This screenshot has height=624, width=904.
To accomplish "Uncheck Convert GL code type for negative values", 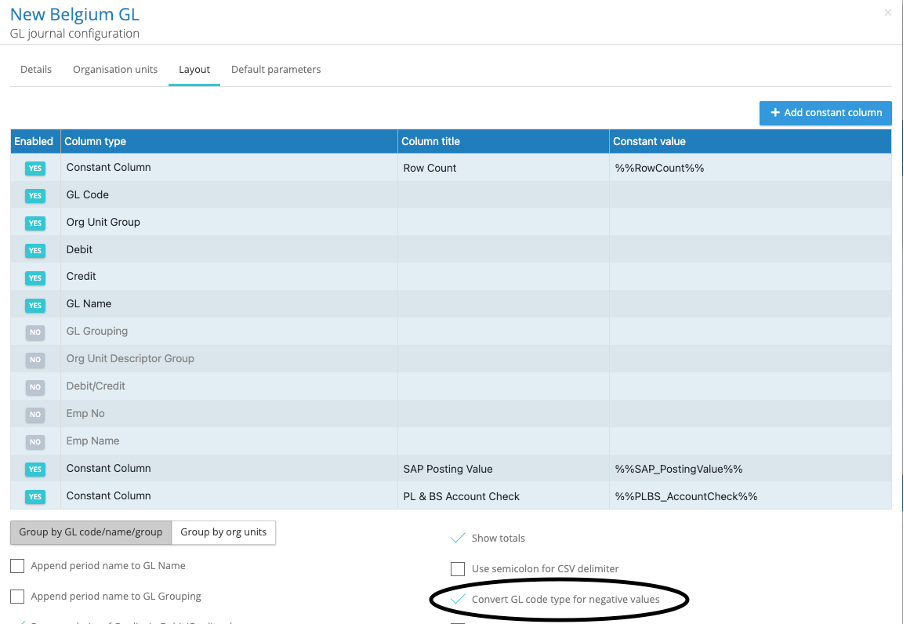I will (458, 599).
